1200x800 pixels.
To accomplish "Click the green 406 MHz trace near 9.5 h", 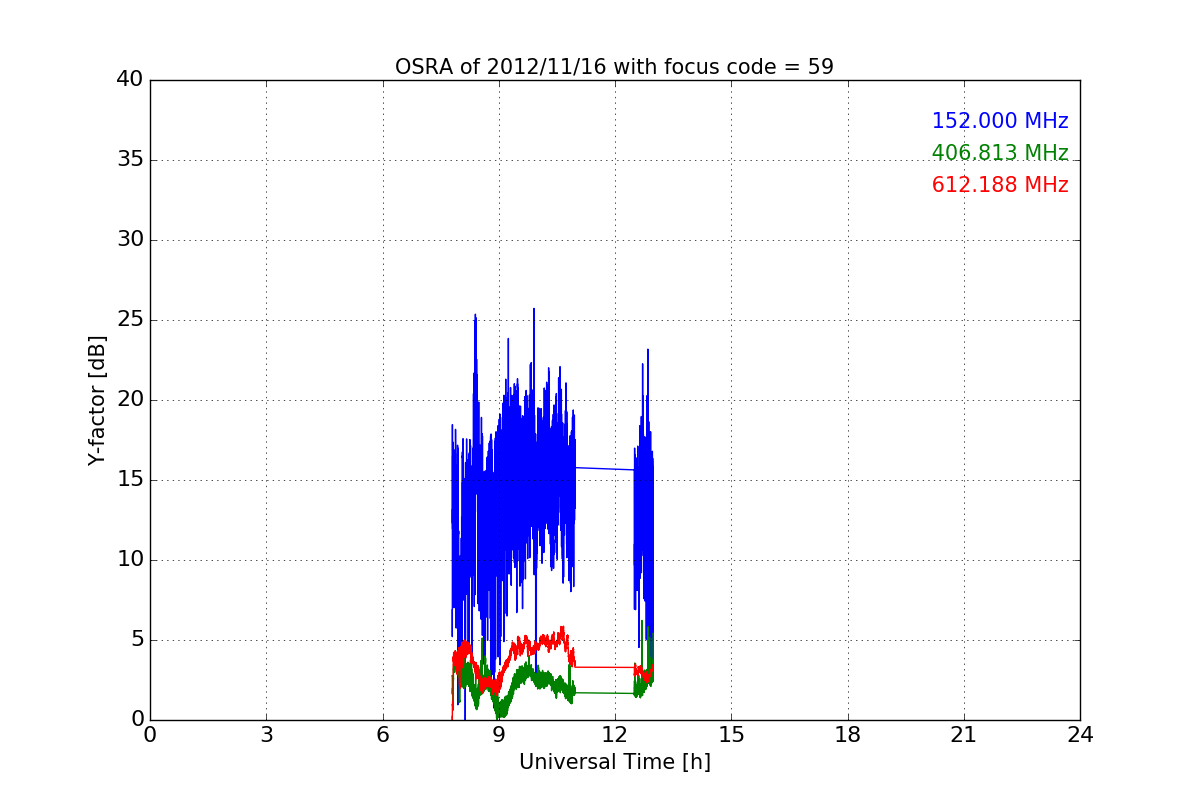I will click(518, 681).
